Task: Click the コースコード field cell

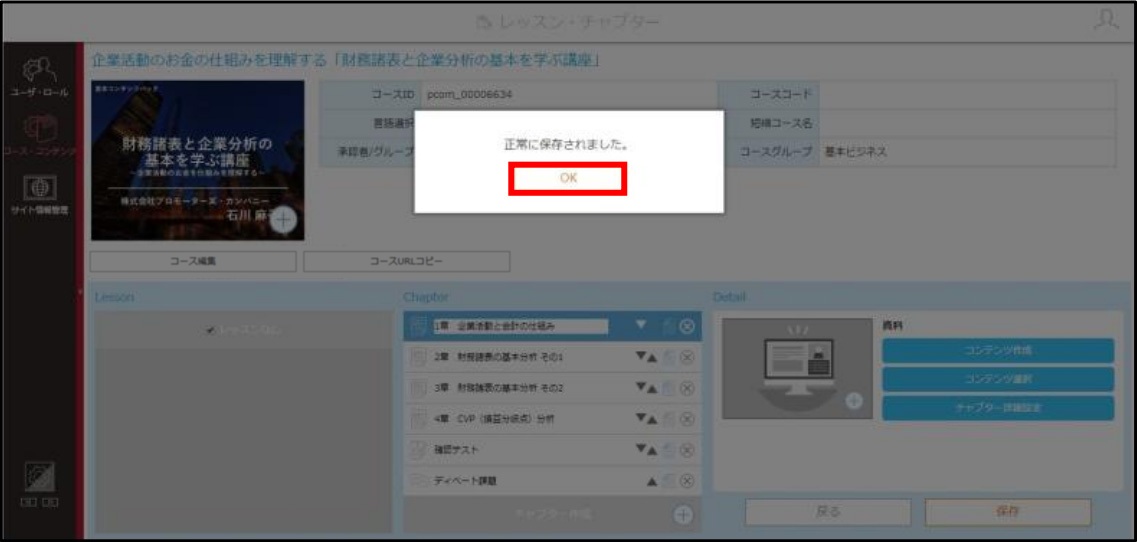Action: pyautogui.click(x=967, y=94)
